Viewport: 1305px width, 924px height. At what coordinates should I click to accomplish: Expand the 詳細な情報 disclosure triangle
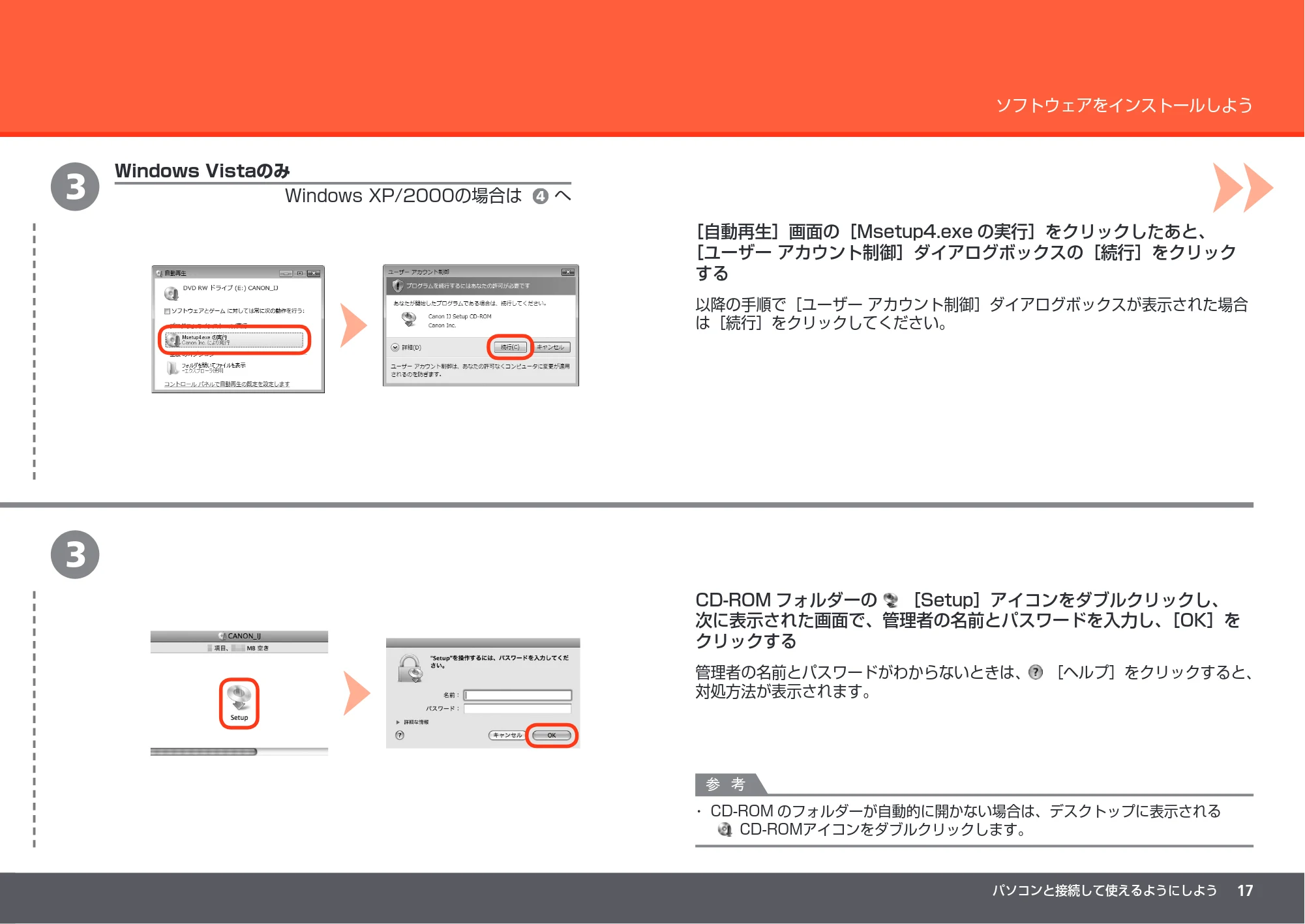coord(398,722)
